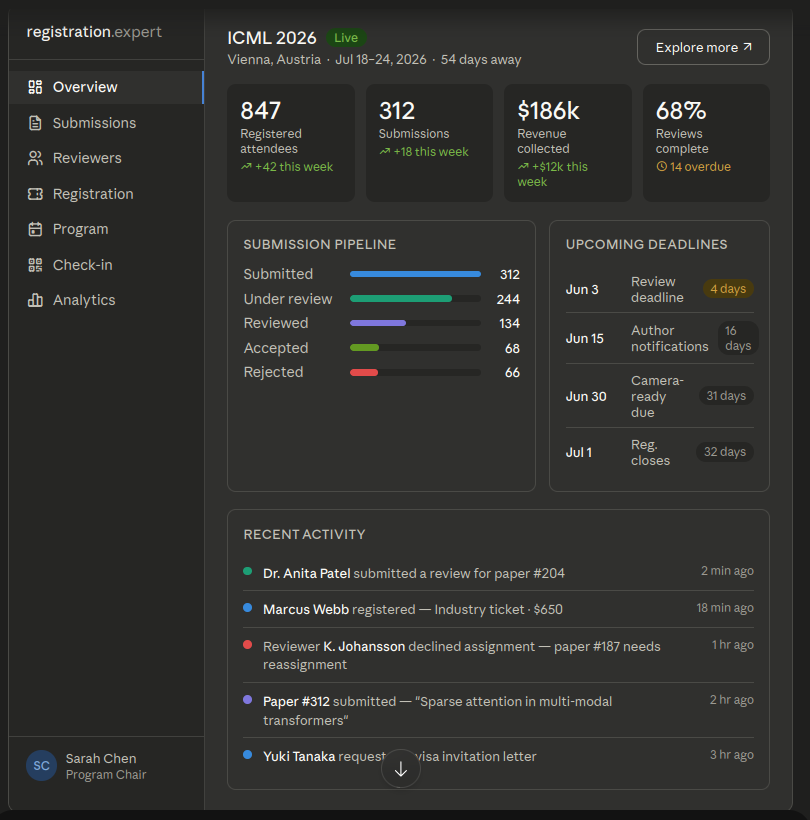The image size is (810, 820).
Task: Click the Reviewers people icon
Action: (x=35, y=158)
